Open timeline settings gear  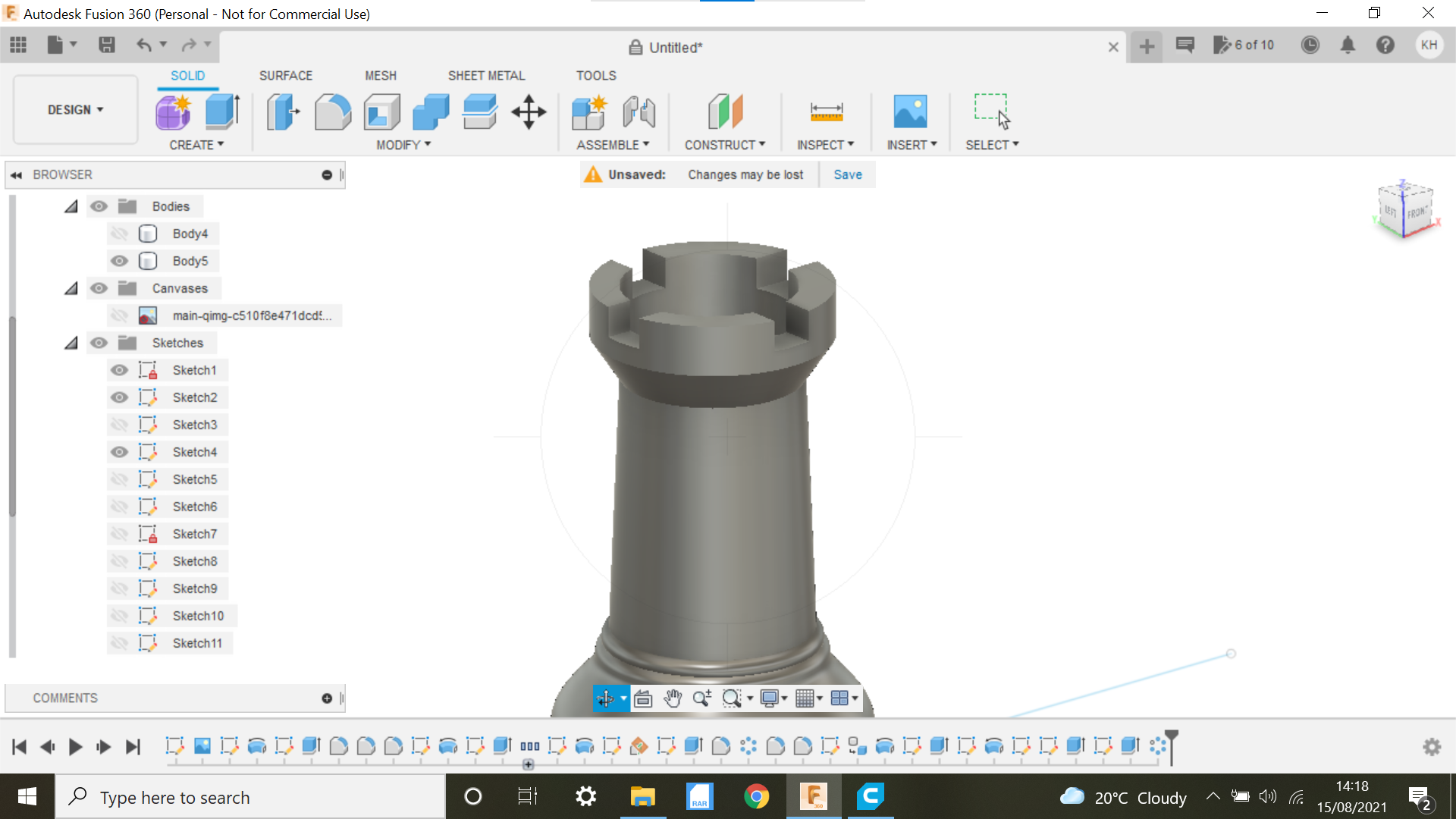[1432, 747]
